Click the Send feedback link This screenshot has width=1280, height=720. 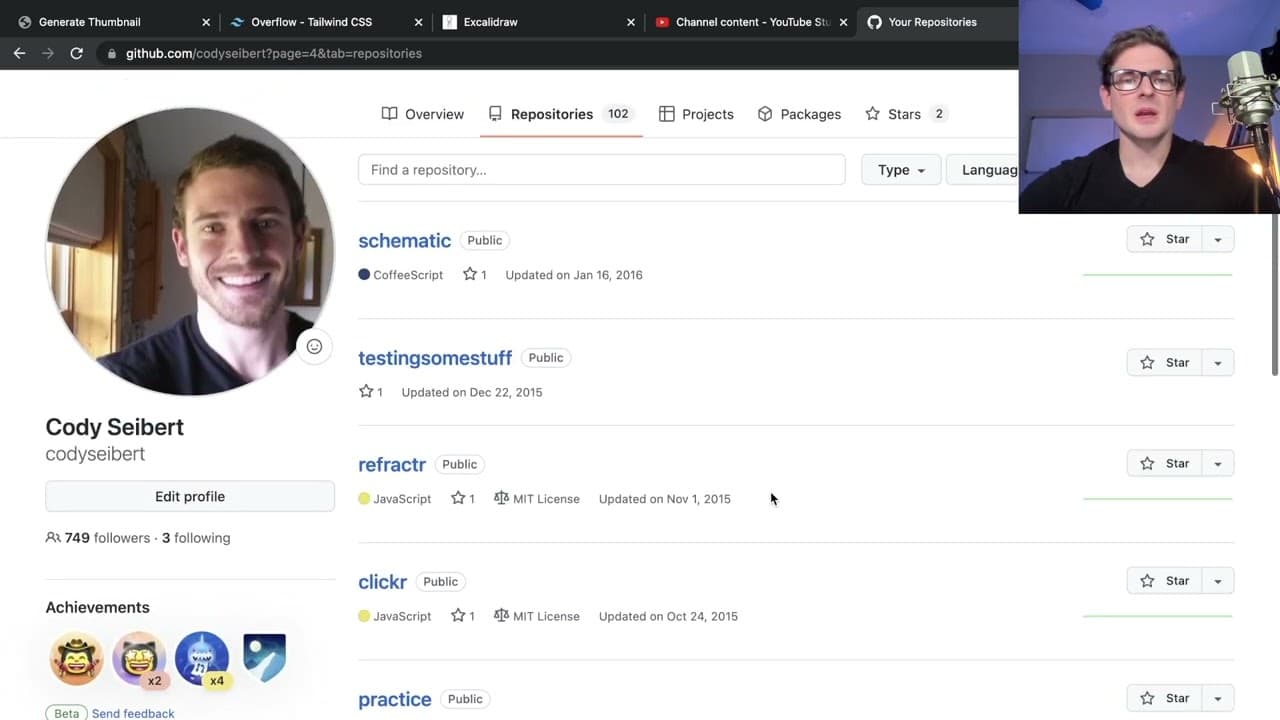click(x=133, y=713)
